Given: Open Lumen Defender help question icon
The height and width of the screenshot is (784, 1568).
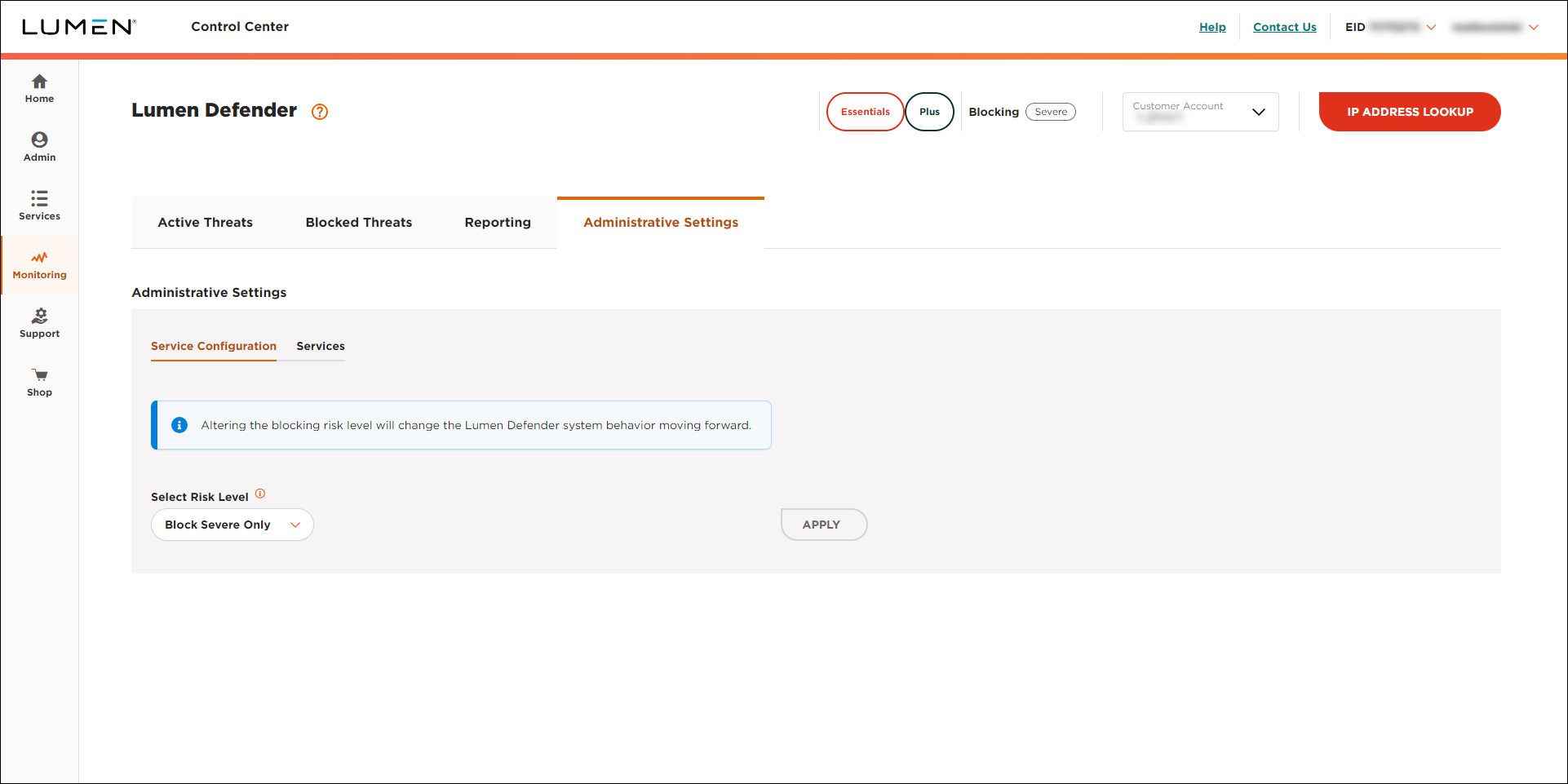Looking at the screenshot, I should pyautogui.click(x=320, y=112).
